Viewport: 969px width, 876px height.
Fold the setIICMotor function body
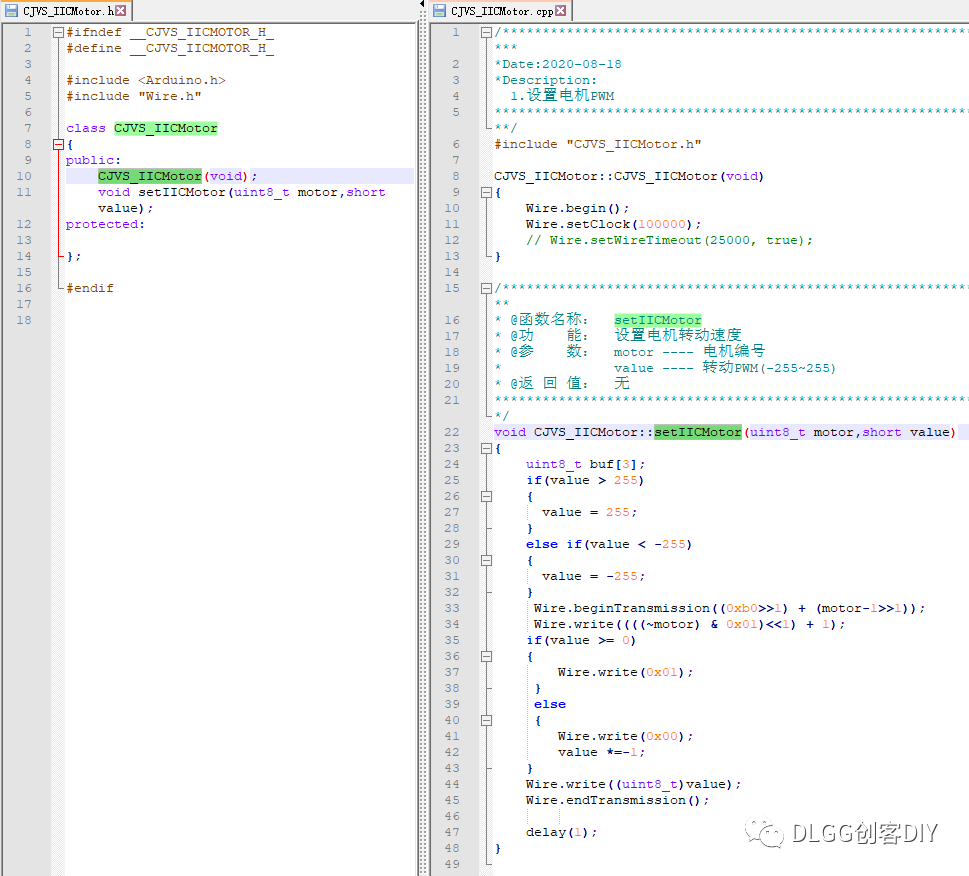click(x=486, y=448)
